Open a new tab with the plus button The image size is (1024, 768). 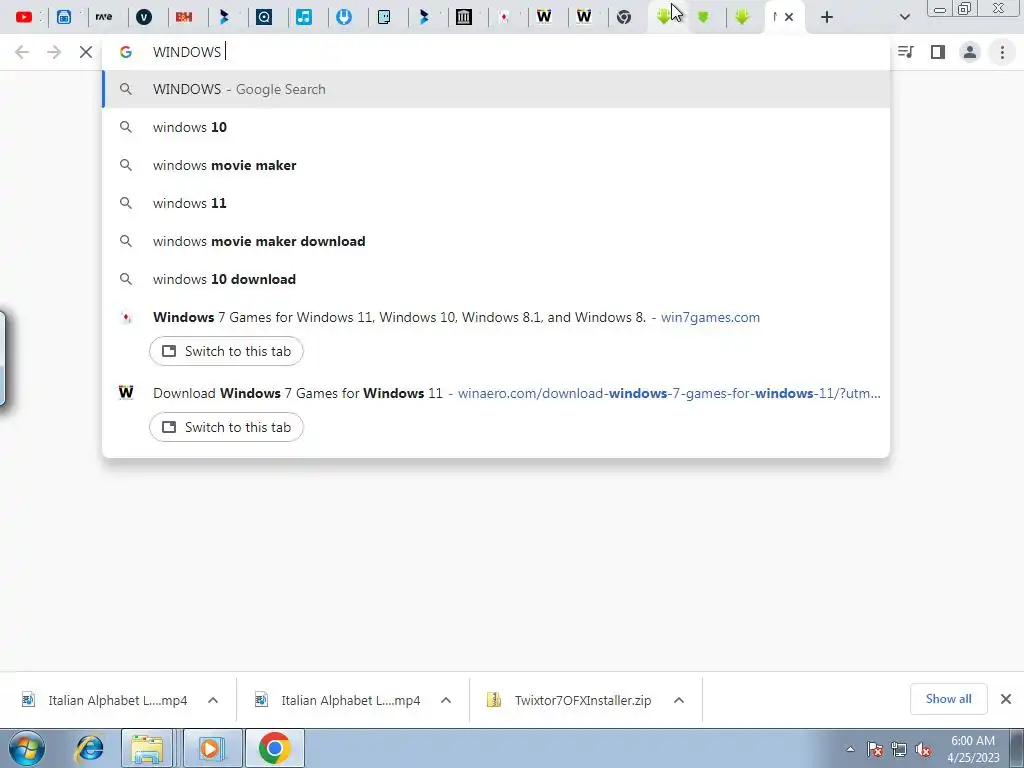pos(827,17)
